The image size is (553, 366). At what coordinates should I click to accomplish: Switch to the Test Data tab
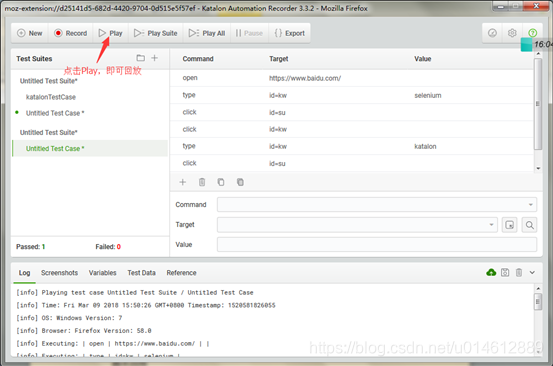141,273
